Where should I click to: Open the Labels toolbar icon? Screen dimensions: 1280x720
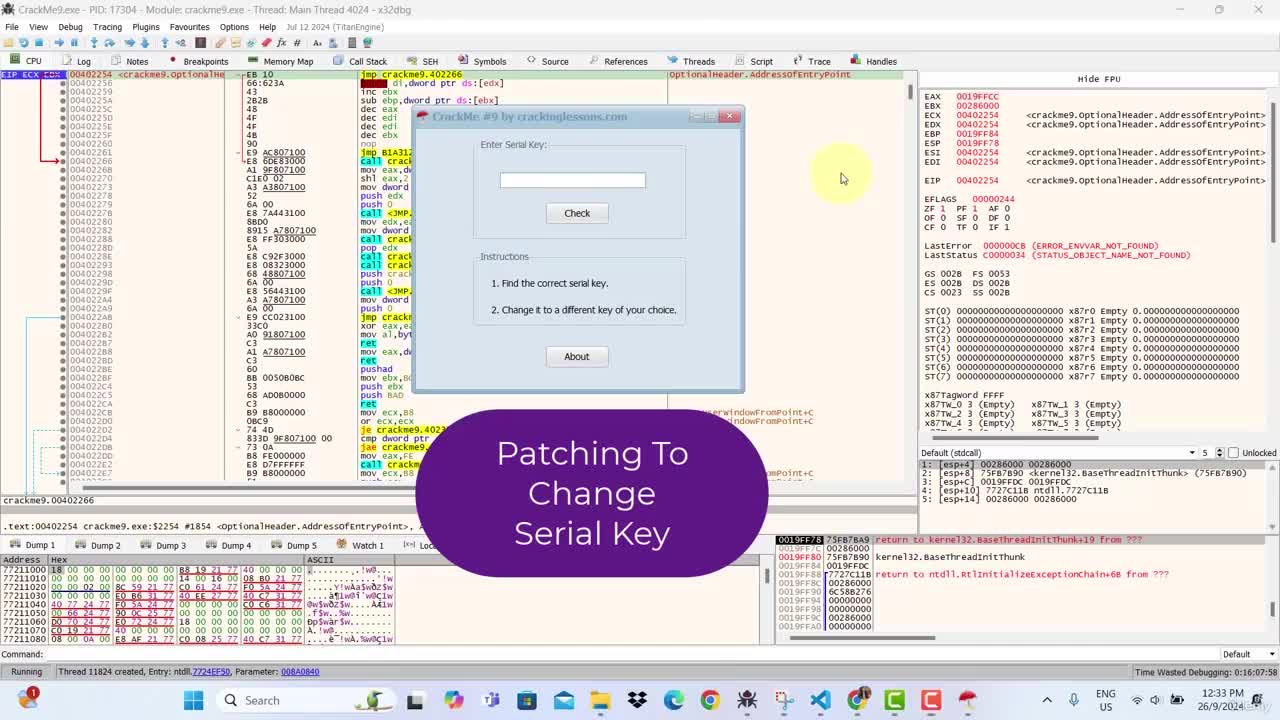pos(250,43)
